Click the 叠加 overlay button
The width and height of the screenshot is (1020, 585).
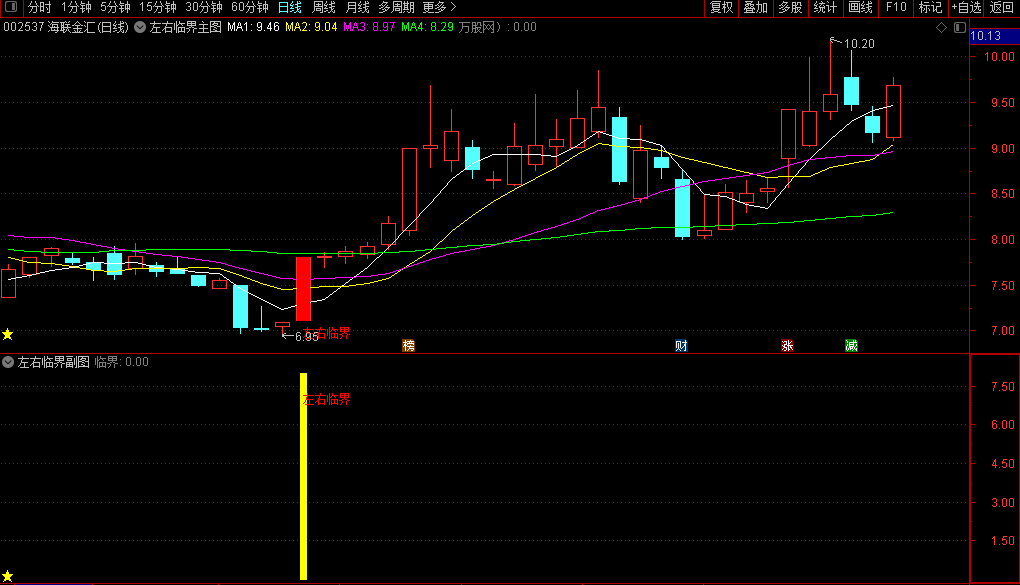756,7
